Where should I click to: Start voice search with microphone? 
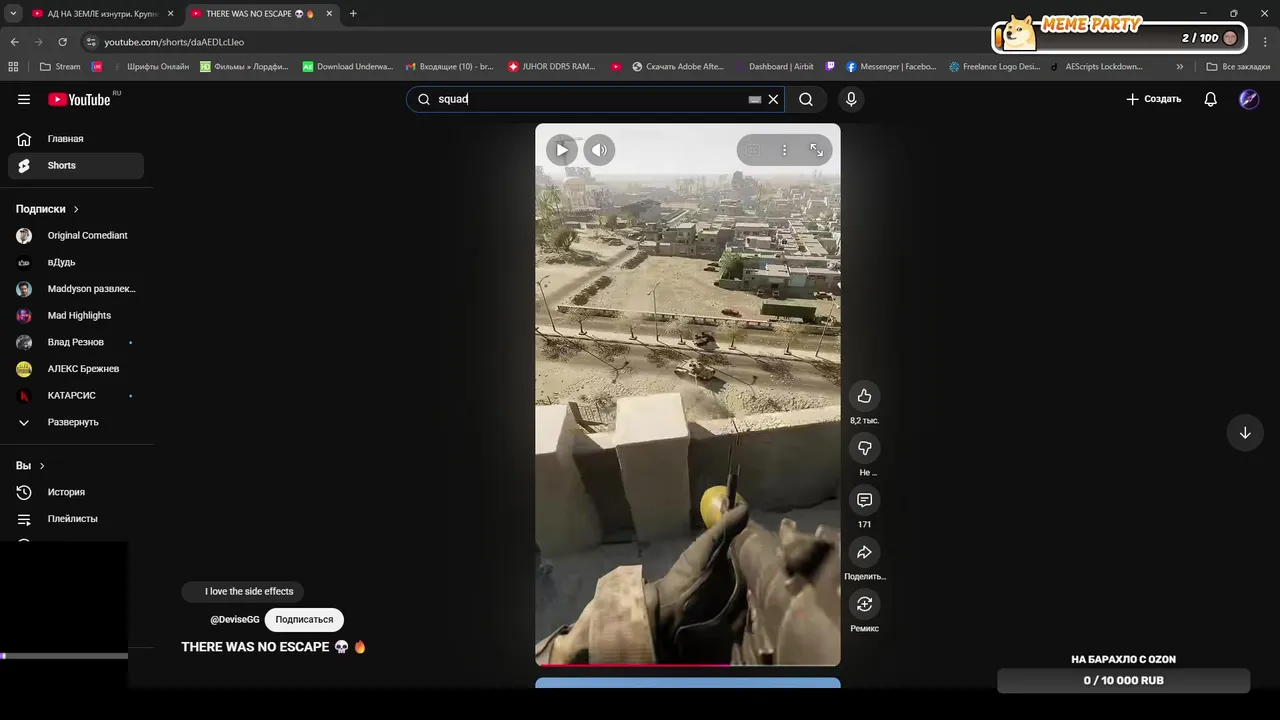pyautogui.click(x=851, y=99)
